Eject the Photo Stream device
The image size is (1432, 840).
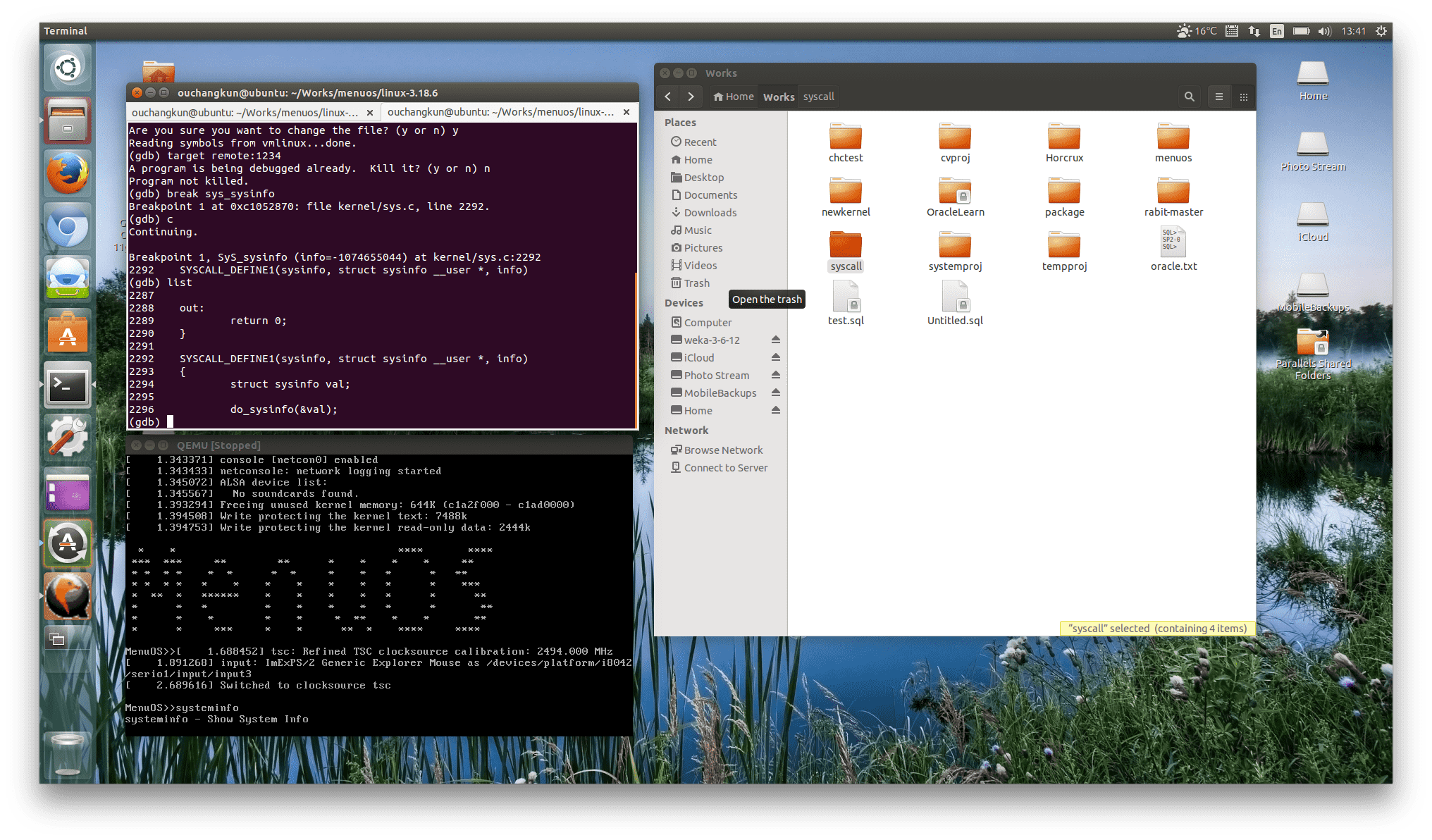(775, 375)
